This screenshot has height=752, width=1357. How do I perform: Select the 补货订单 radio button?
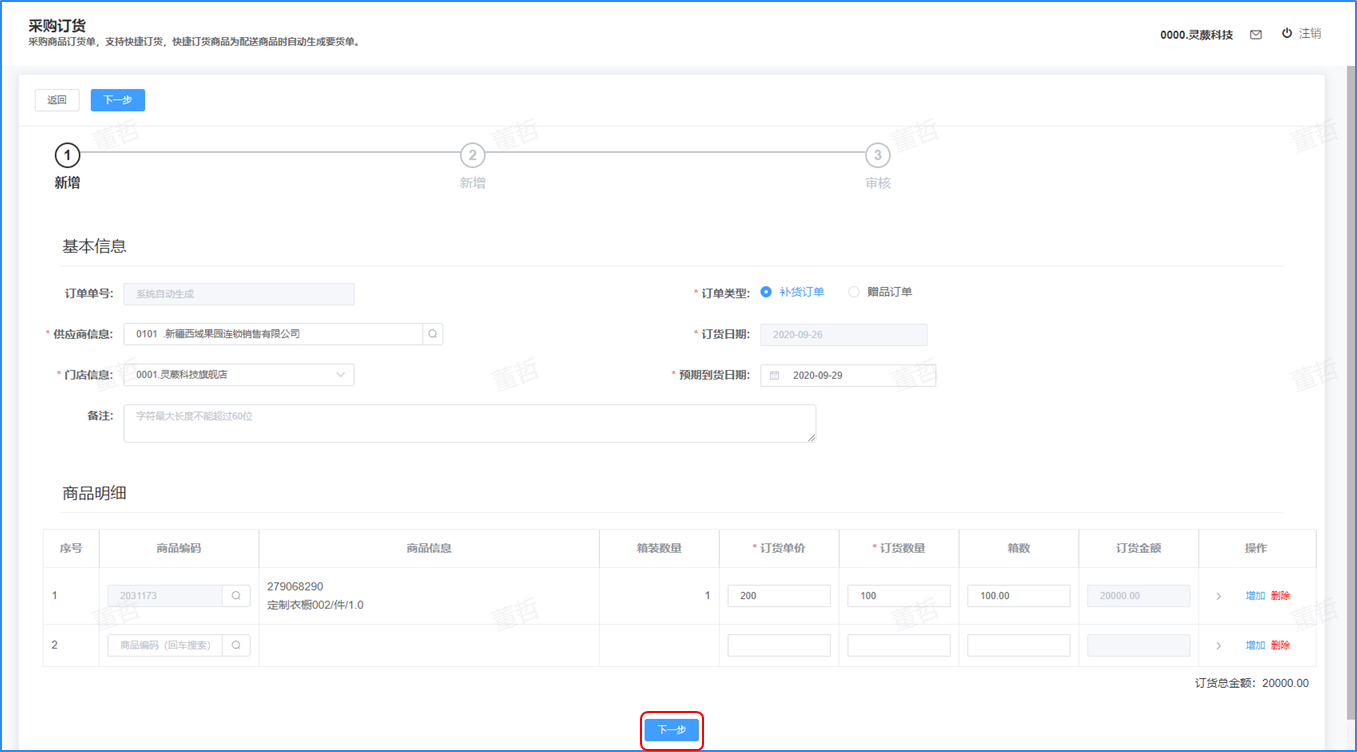click(766, 292)
